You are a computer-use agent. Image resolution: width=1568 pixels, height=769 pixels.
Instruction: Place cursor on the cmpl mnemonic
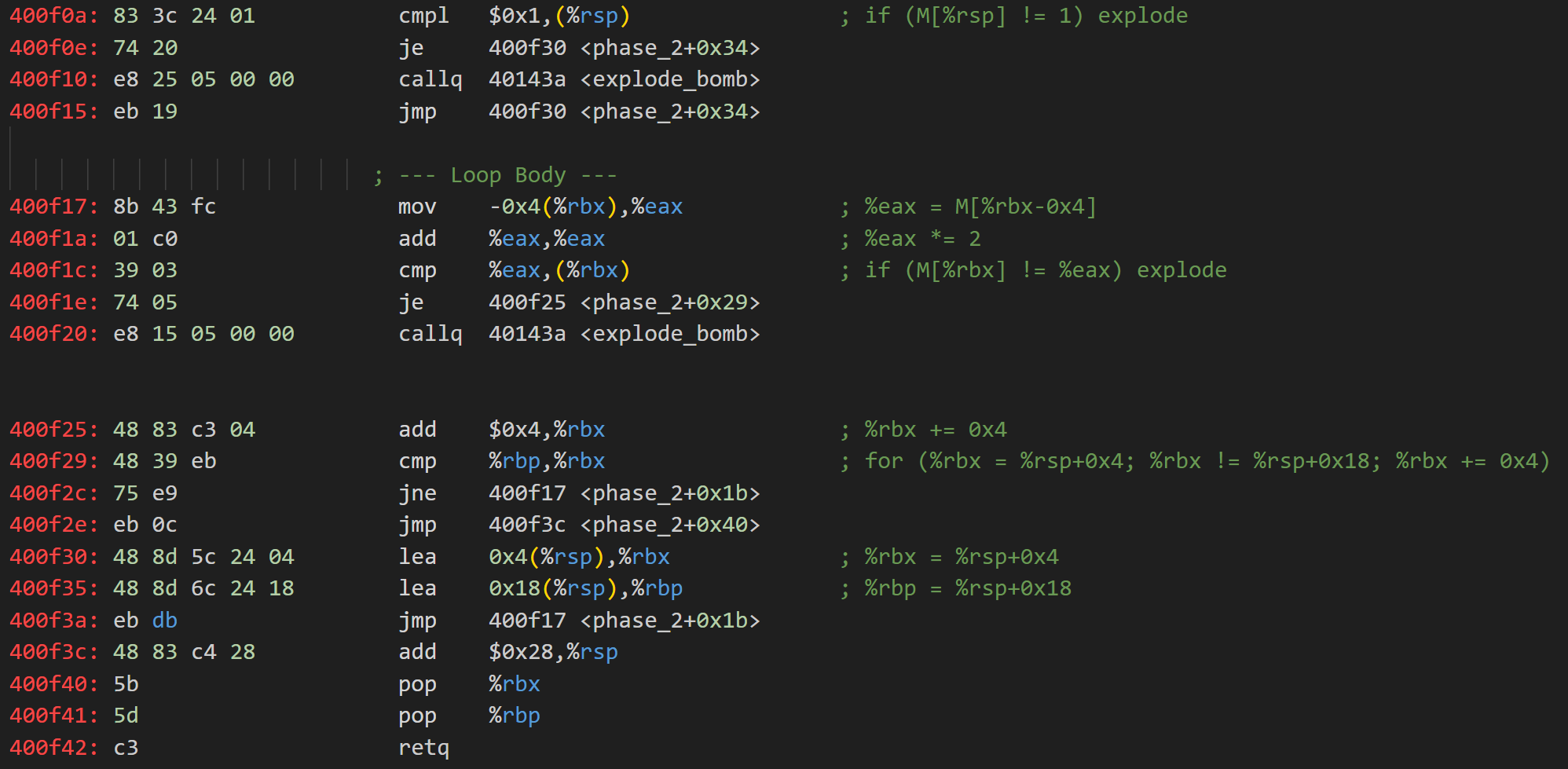click(423, 16)
